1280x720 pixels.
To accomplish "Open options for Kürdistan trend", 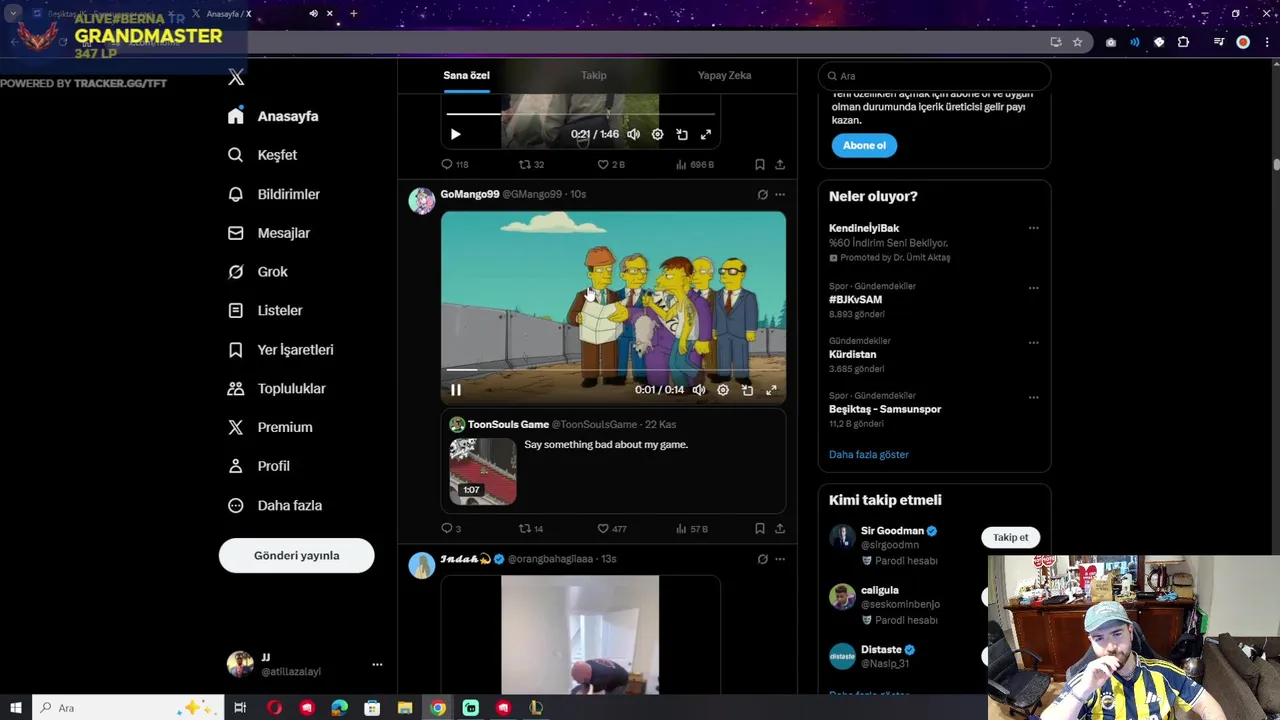I will click(1033, 343).
